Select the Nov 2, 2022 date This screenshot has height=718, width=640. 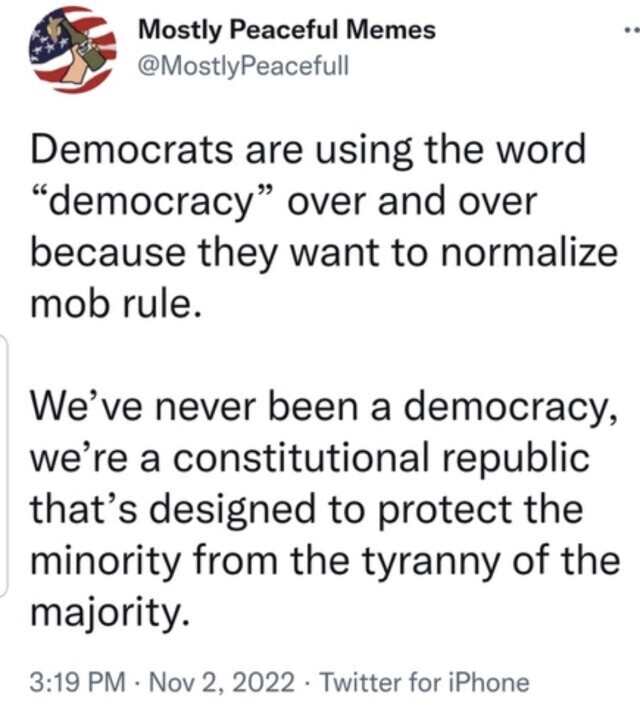[225, 683]
